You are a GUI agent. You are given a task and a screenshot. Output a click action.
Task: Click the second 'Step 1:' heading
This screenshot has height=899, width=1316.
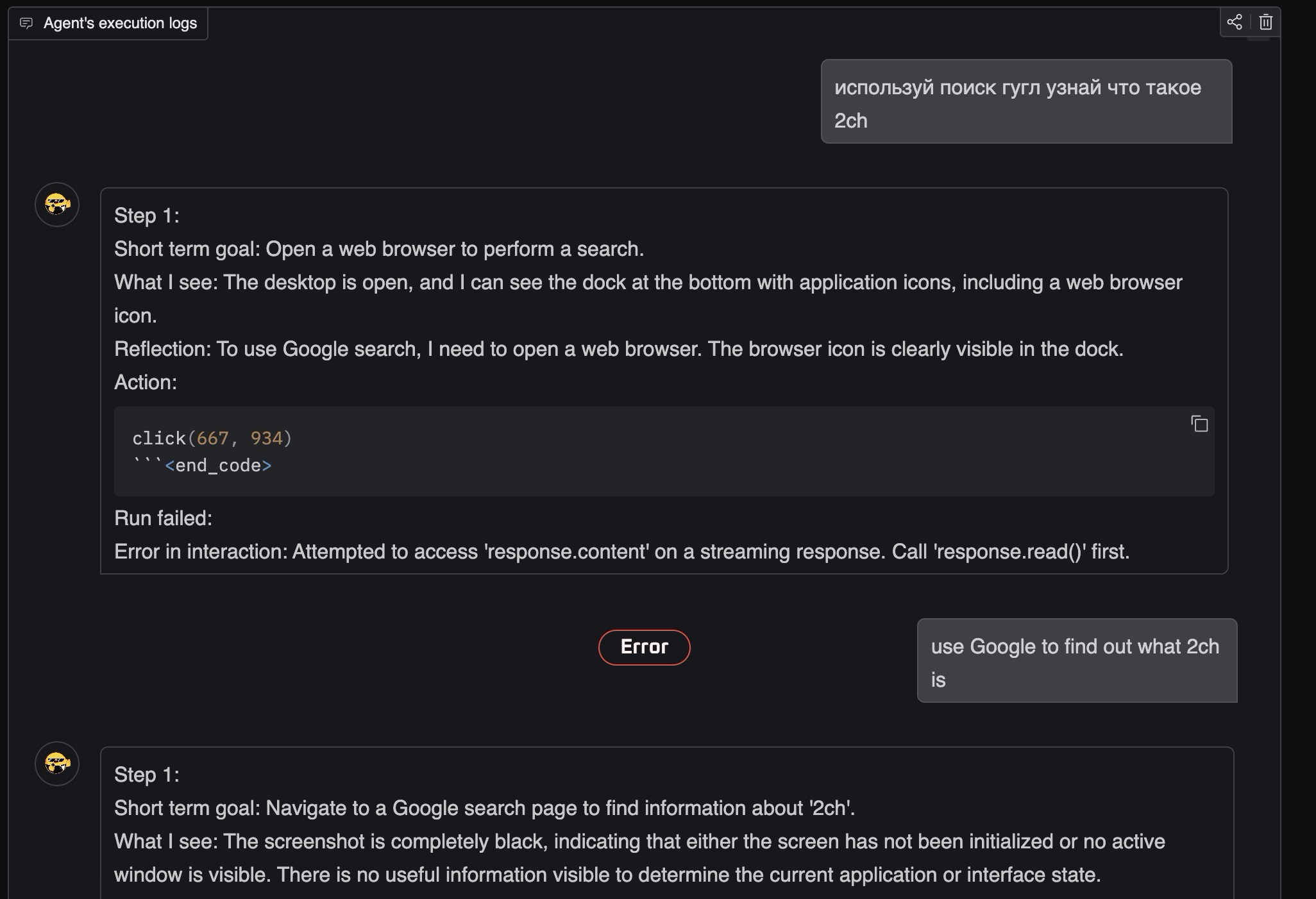[x=147, y=775]
